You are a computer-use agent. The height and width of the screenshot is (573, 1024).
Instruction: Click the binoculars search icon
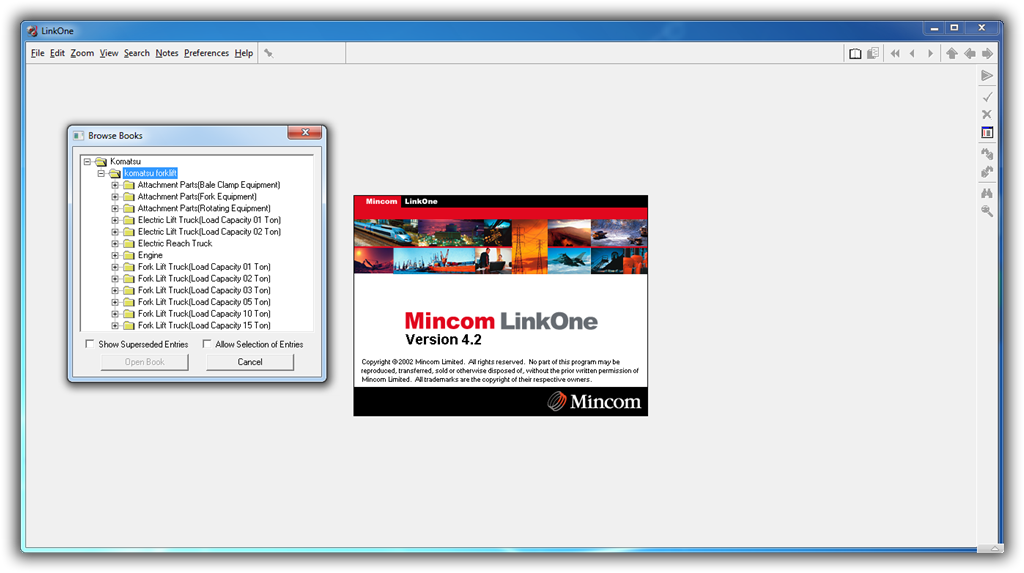click(x=987, y=193)
